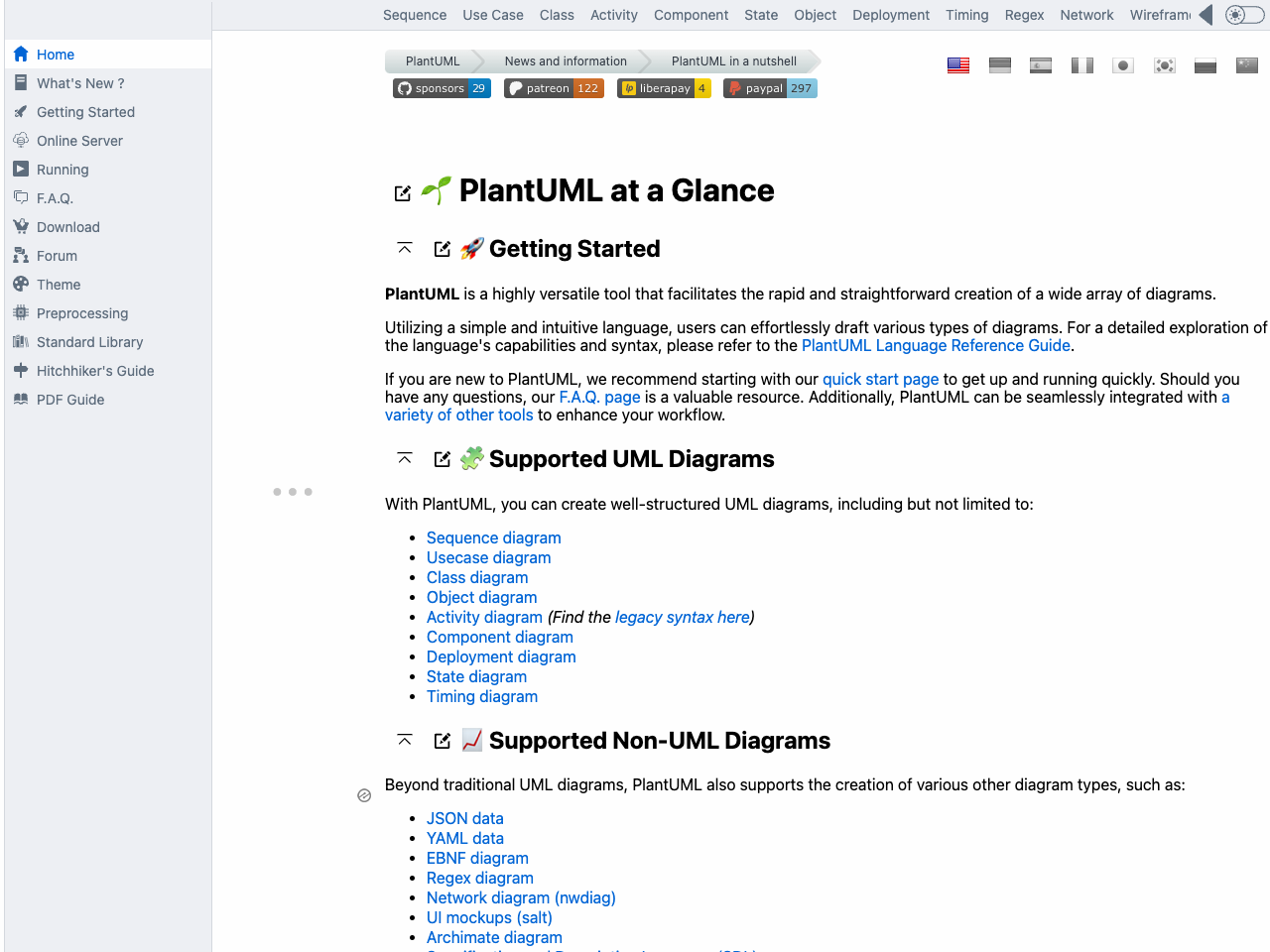The width and height of the screenshot is (1270, 952).
Task: Click PlantUML in a nutshell breadcrumb
Action: click(x=734, y=61)
